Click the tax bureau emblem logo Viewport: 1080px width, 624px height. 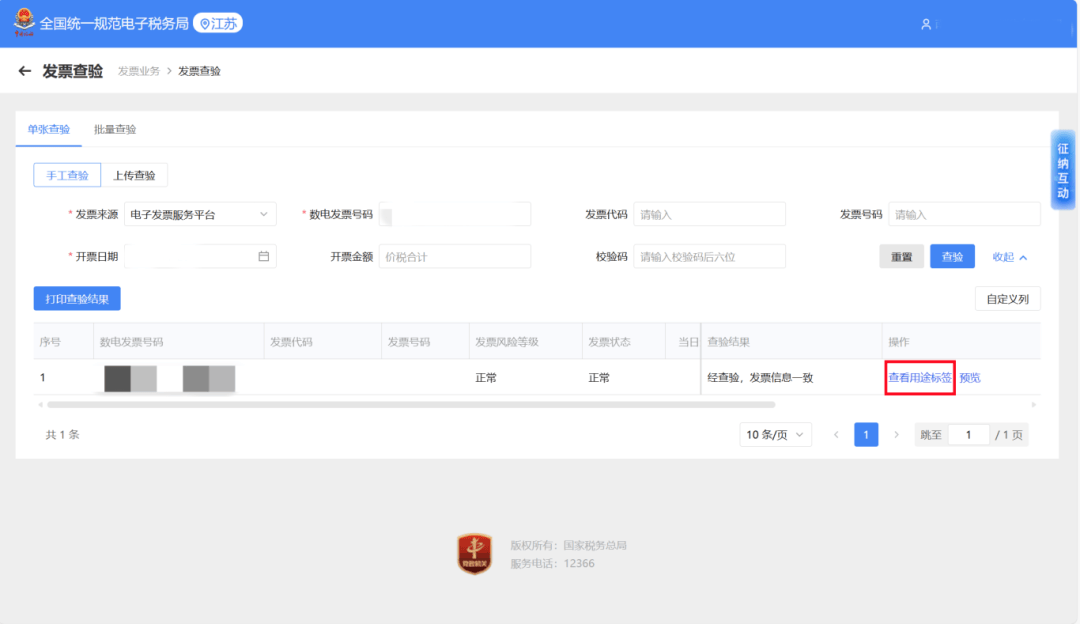[x=22, y=23]
